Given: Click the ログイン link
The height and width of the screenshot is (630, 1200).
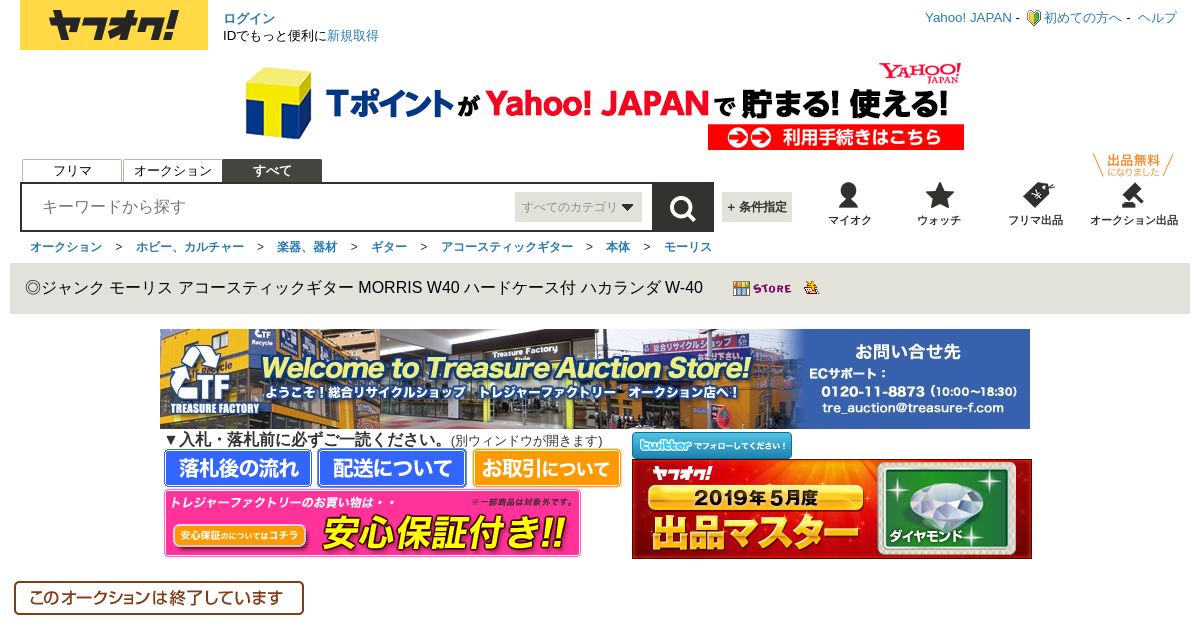Looking at the screenshot, I should point(249,18).
